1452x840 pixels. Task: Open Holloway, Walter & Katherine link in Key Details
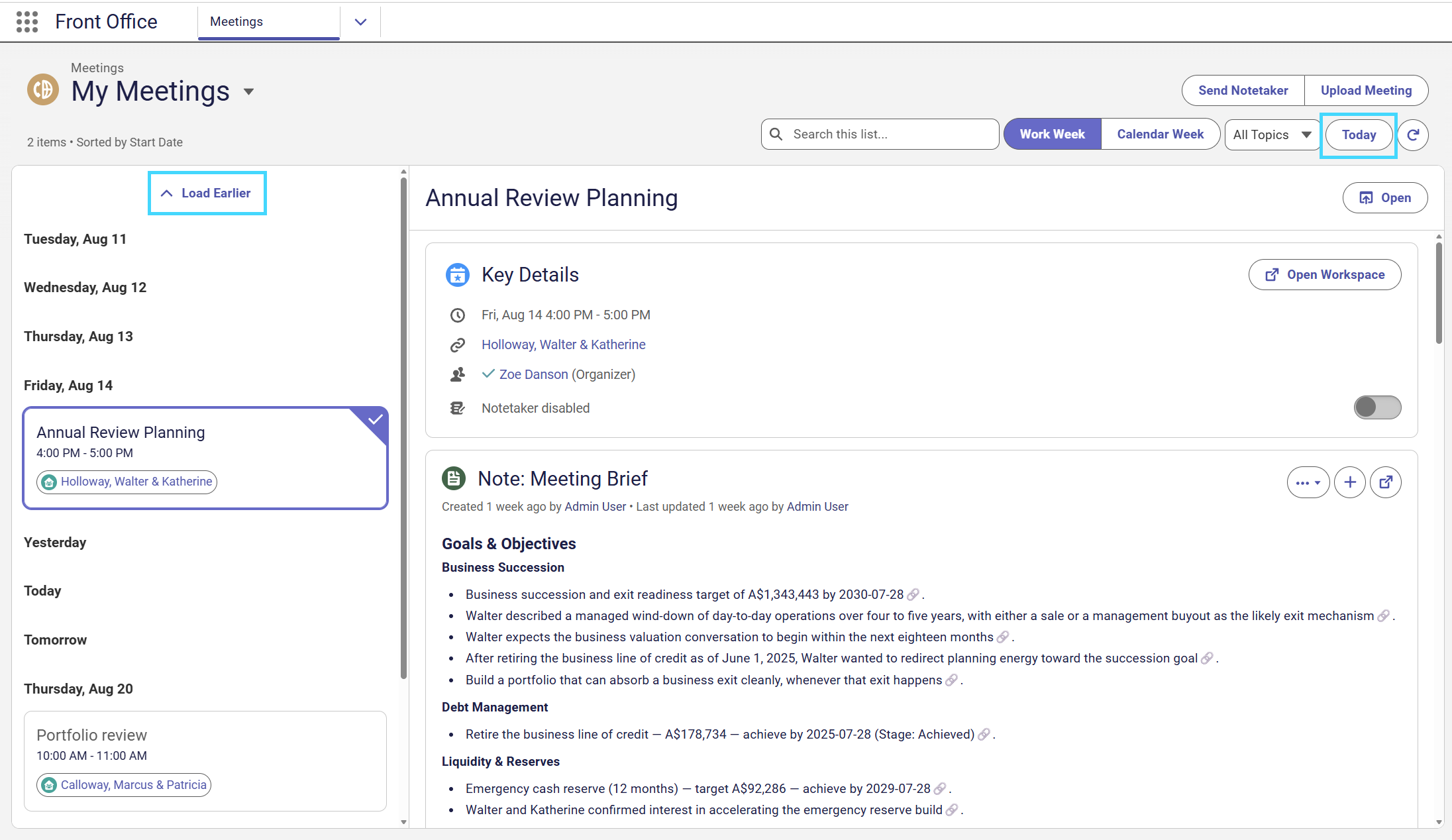pyautogui.click(x=563, y=345)
